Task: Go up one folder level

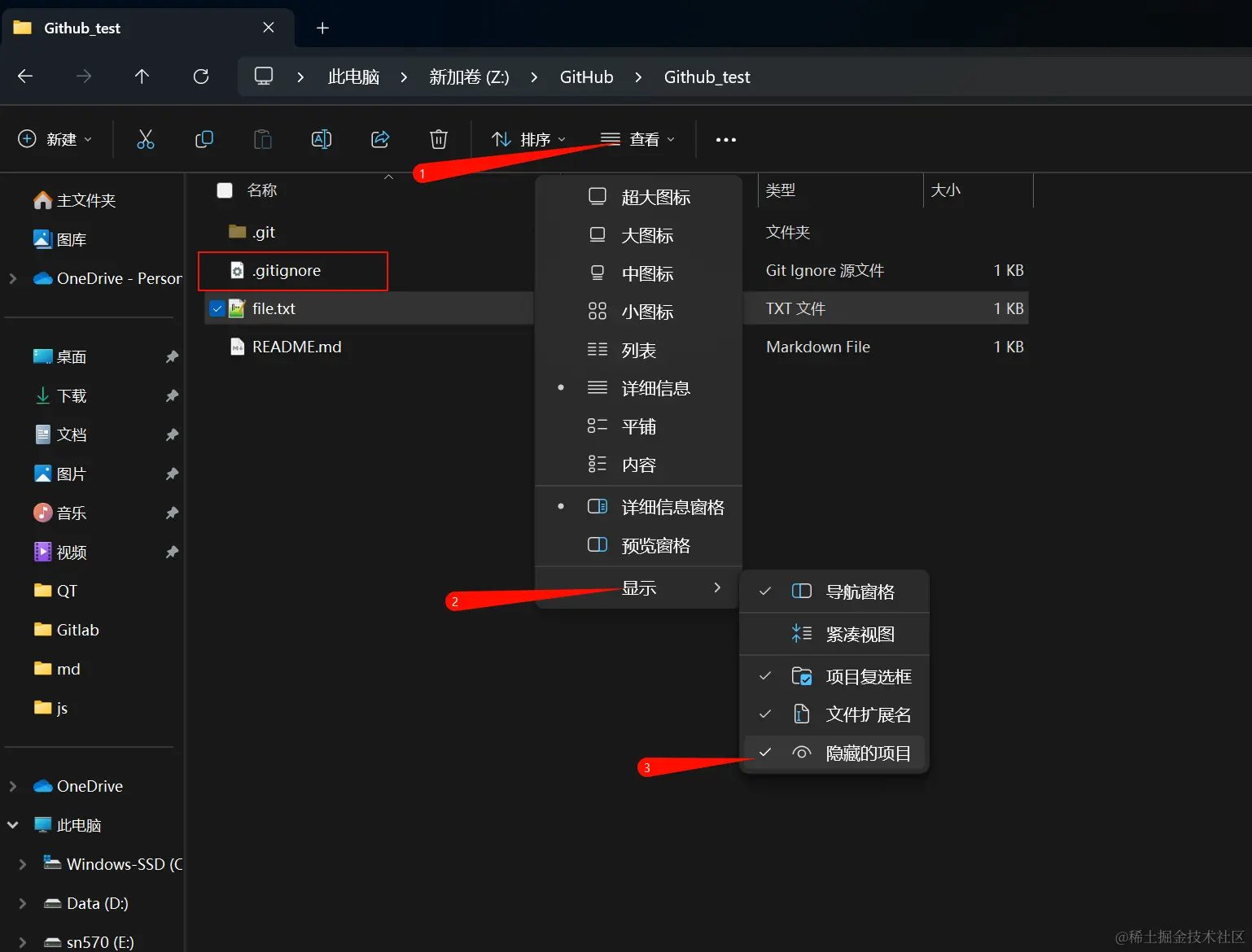Action: 142,76
